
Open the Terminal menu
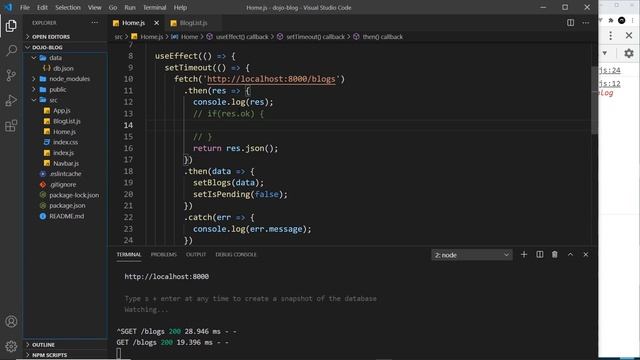(154, 7)
